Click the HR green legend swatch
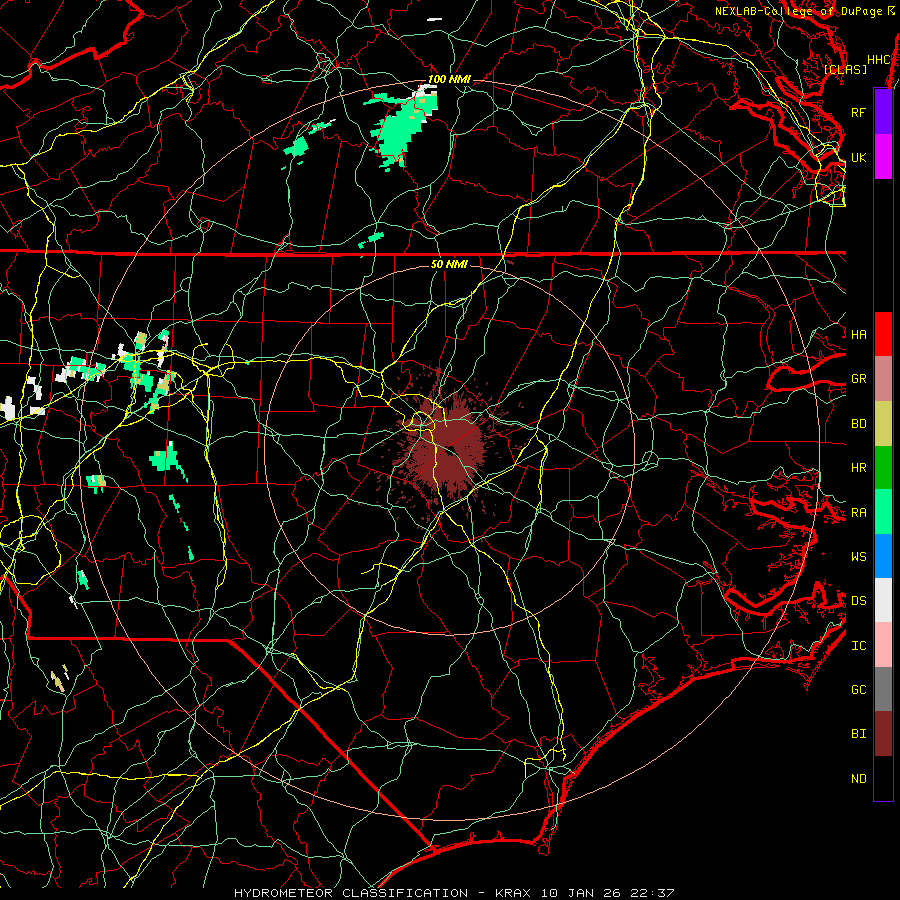Viewport: 900px width, 900px height. tap(883, 468)
